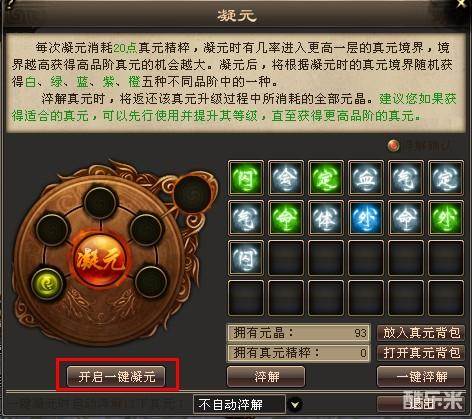Viewport: 472px width, 419px height.
Task: Click the 一键淬解 button
Action: point(421,377)
